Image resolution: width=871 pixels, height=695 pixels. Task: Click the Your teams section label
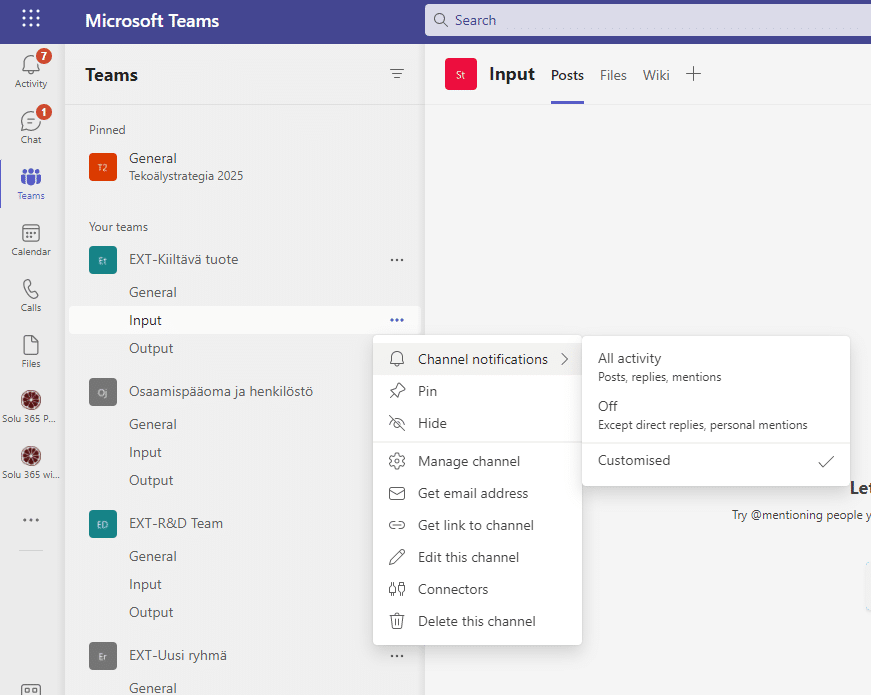[118, 227]
